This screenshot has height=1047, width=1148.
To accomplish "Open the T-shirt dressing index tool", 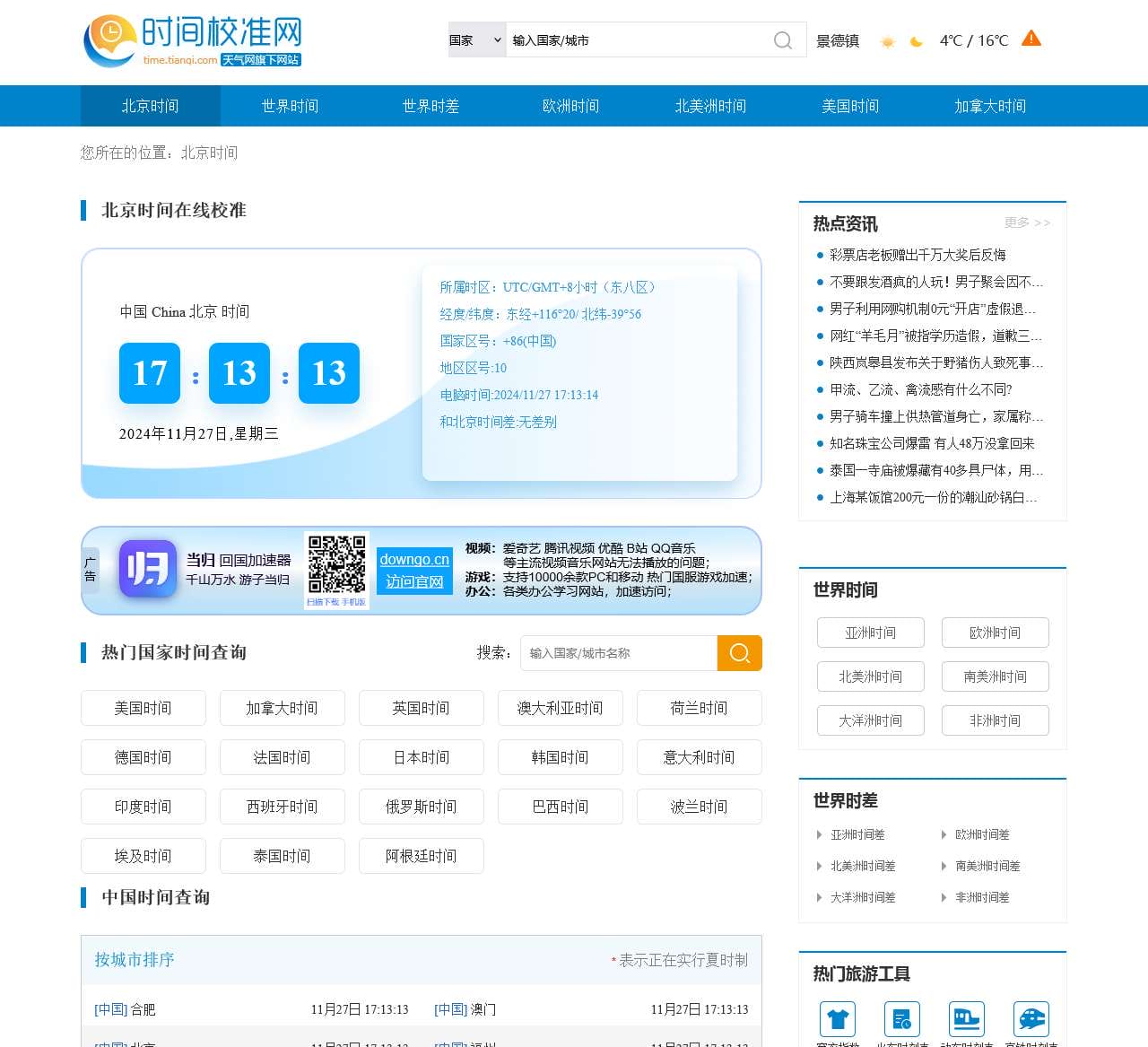I will [x=837, y=1019].
